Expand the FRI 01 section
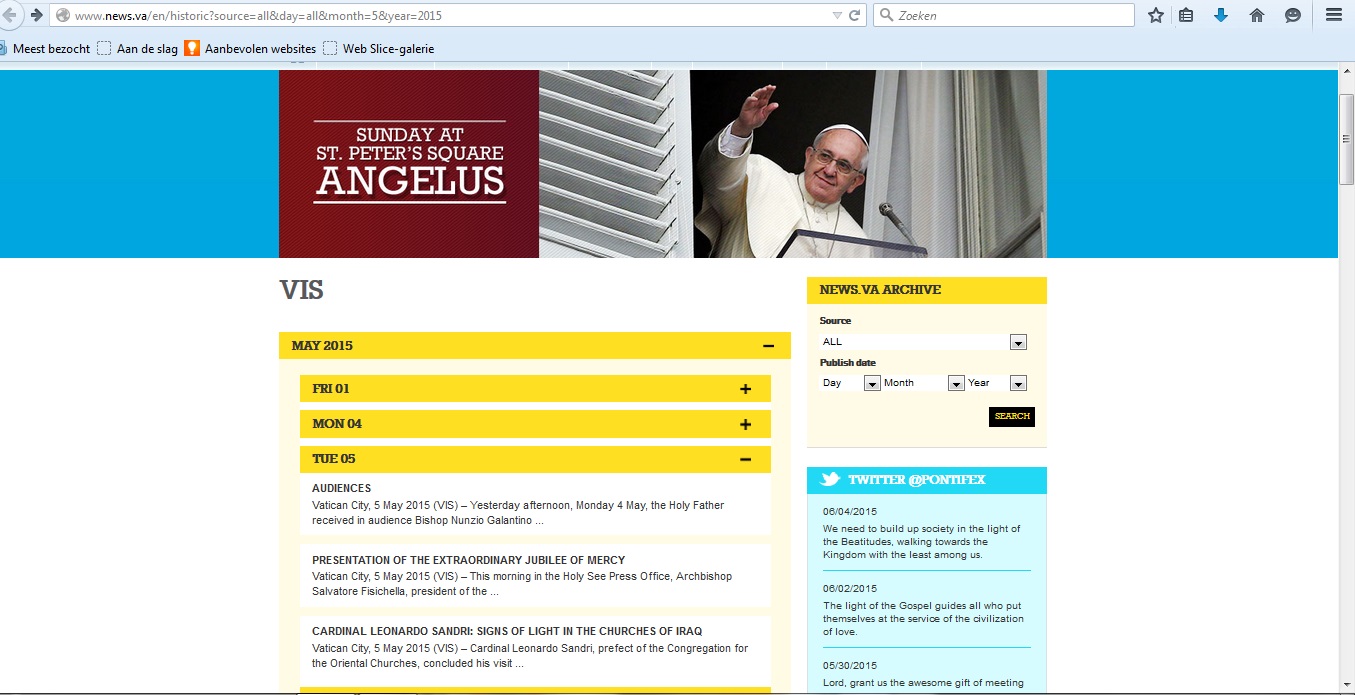1355x695 pixels. pos(745,389)
